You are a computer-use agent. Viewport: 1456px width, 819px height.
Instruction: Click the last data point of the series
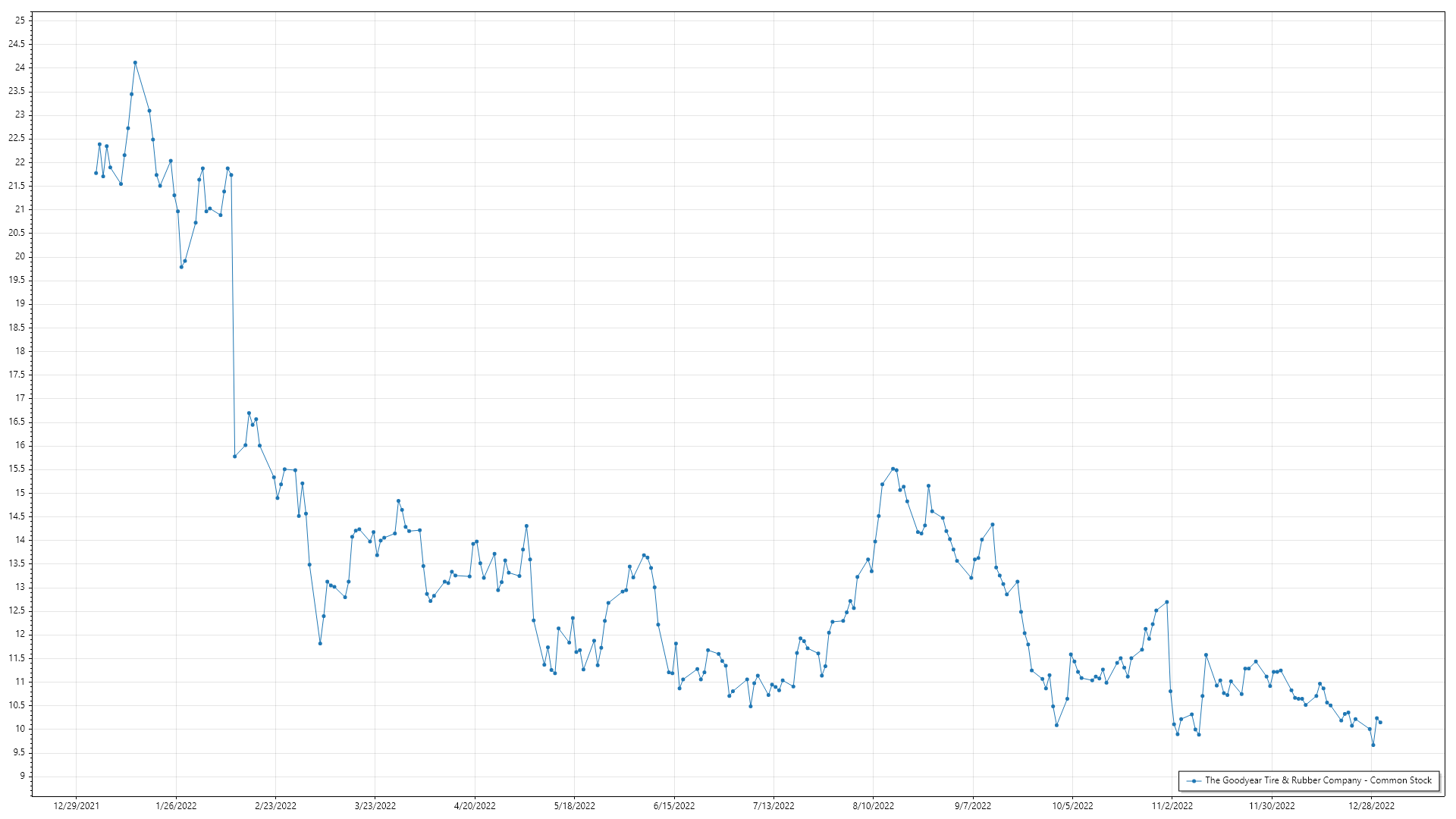tap(1380, 723)
